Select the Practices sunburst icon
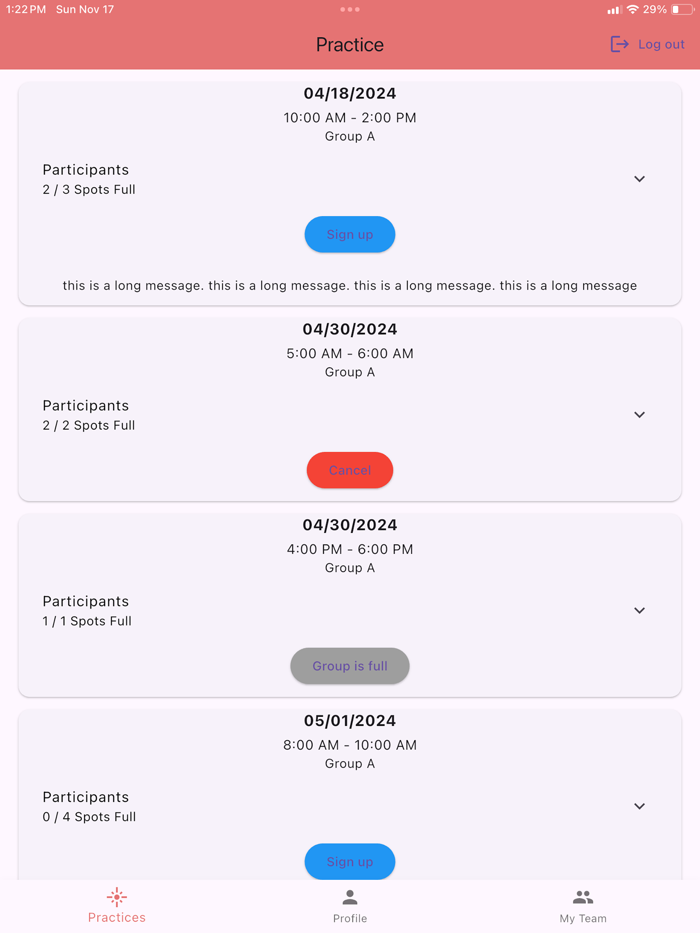 coord(117,897)
